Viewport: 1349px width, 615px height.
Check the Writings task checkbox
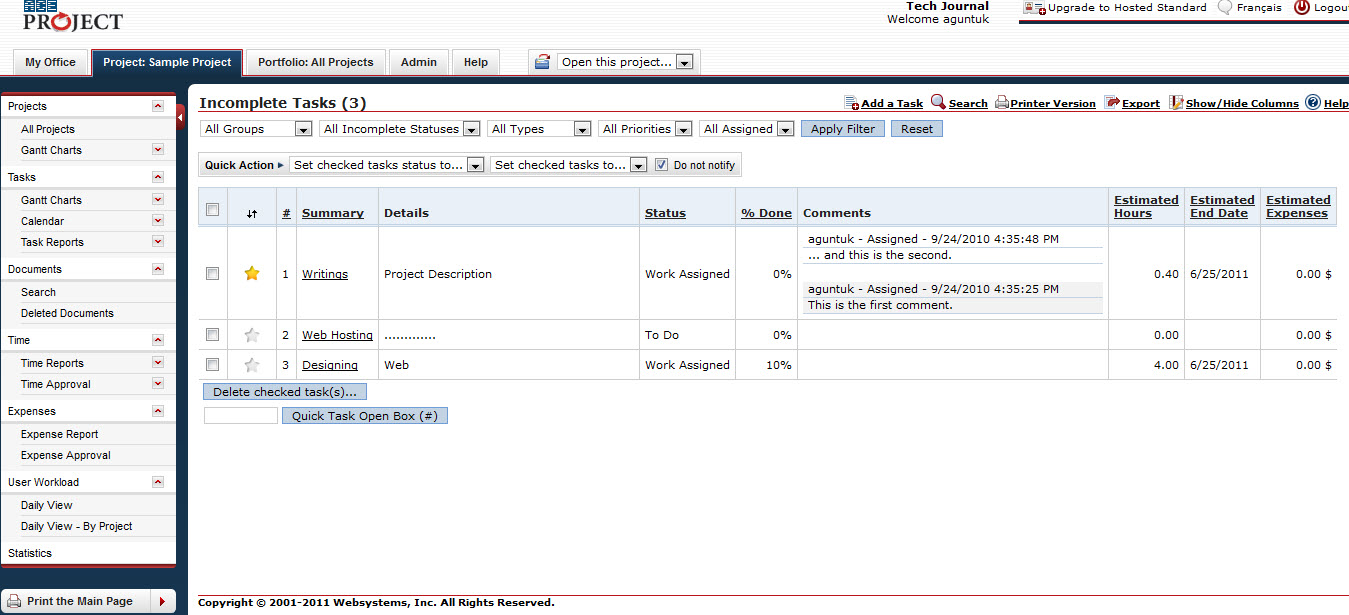(212, 274)
